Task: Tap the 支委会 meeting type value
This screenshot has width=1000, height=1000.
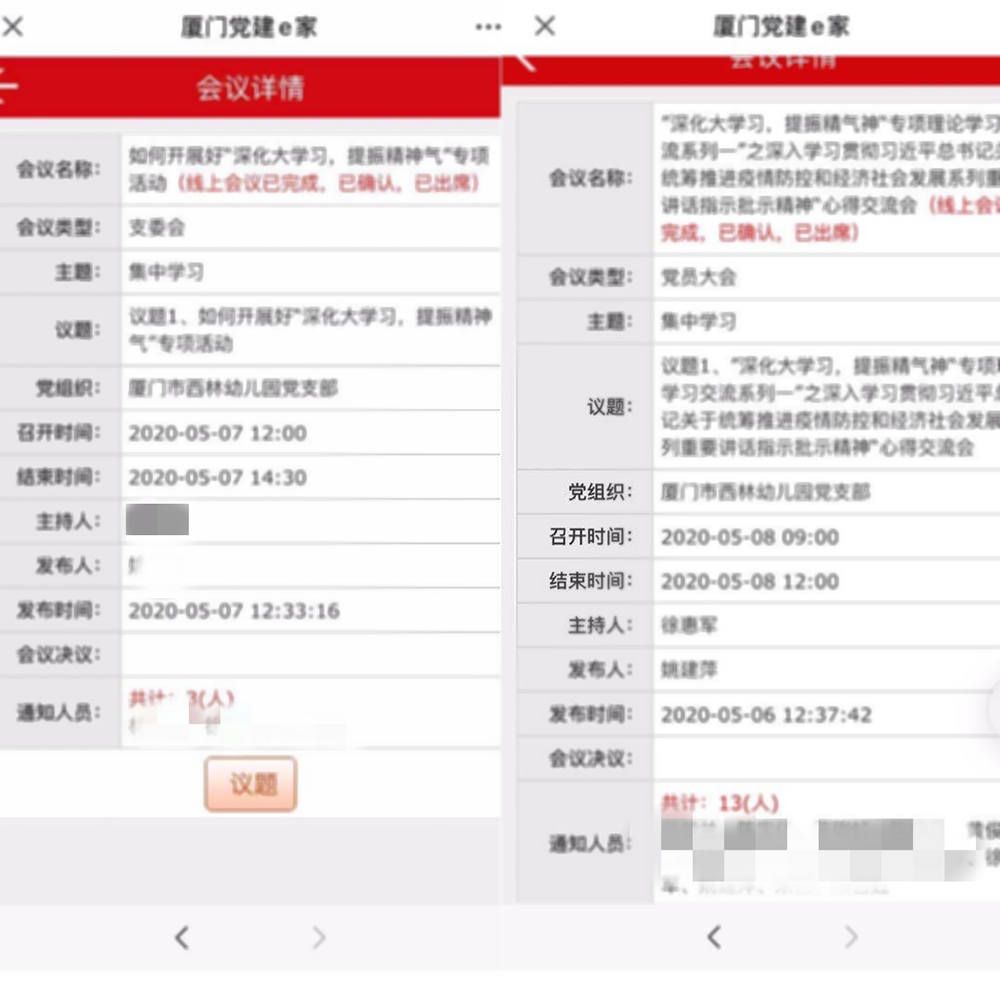Action: tap(157, 228)
